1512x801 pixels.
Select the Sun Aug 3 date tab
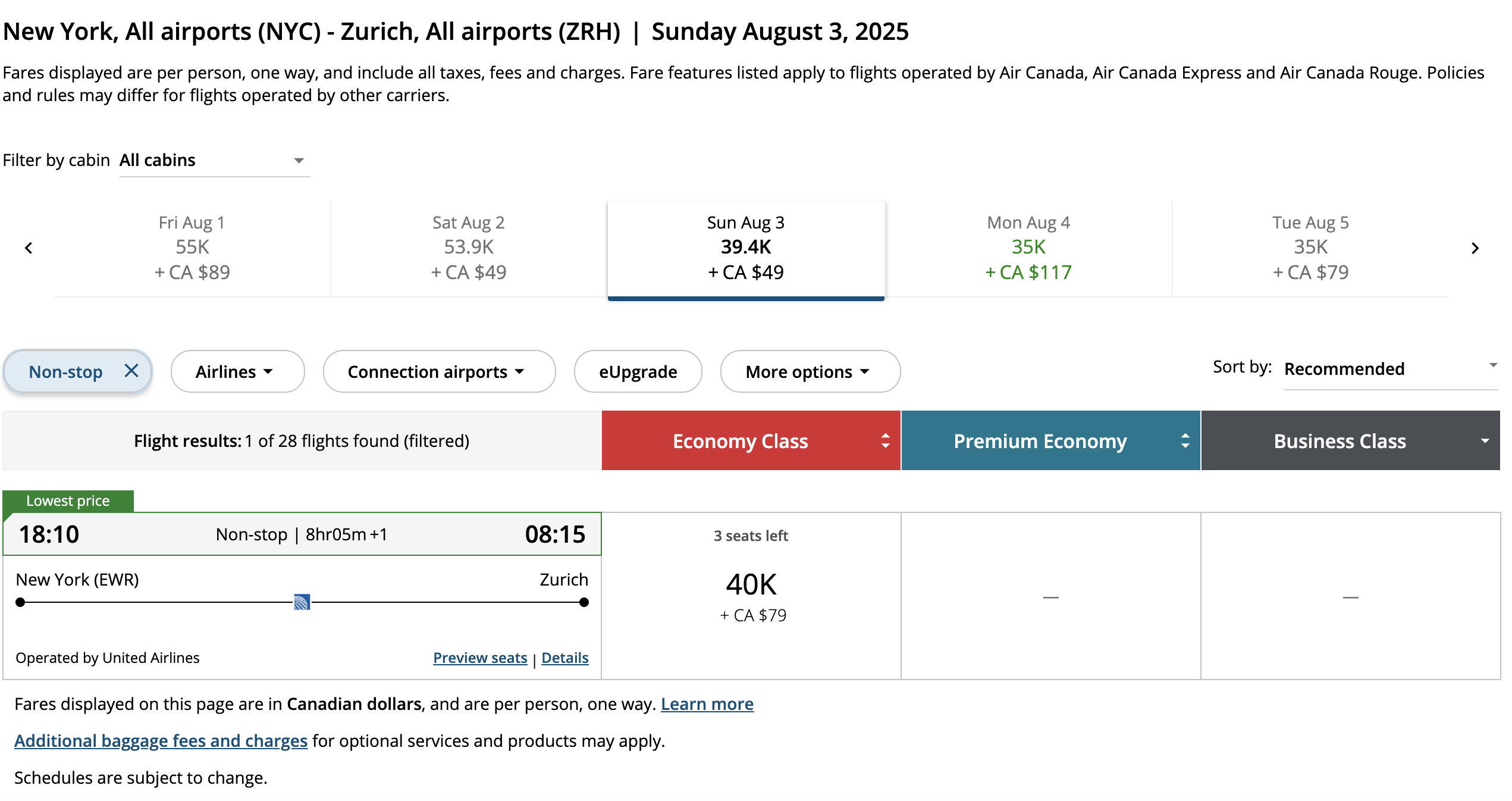(746, 250)
